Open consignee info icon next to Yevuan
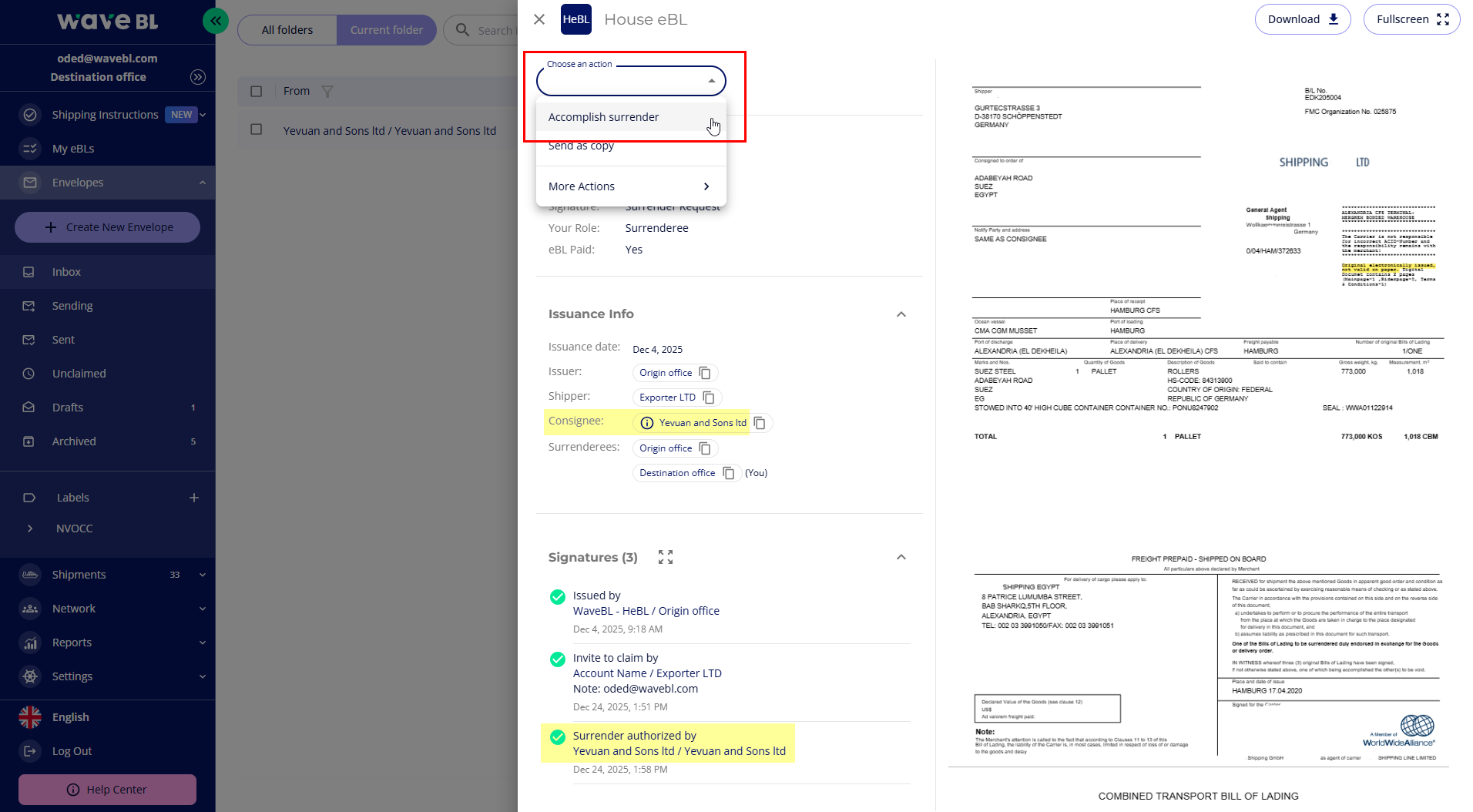This screenshot has height=812, width=1473. coord(647,423)
